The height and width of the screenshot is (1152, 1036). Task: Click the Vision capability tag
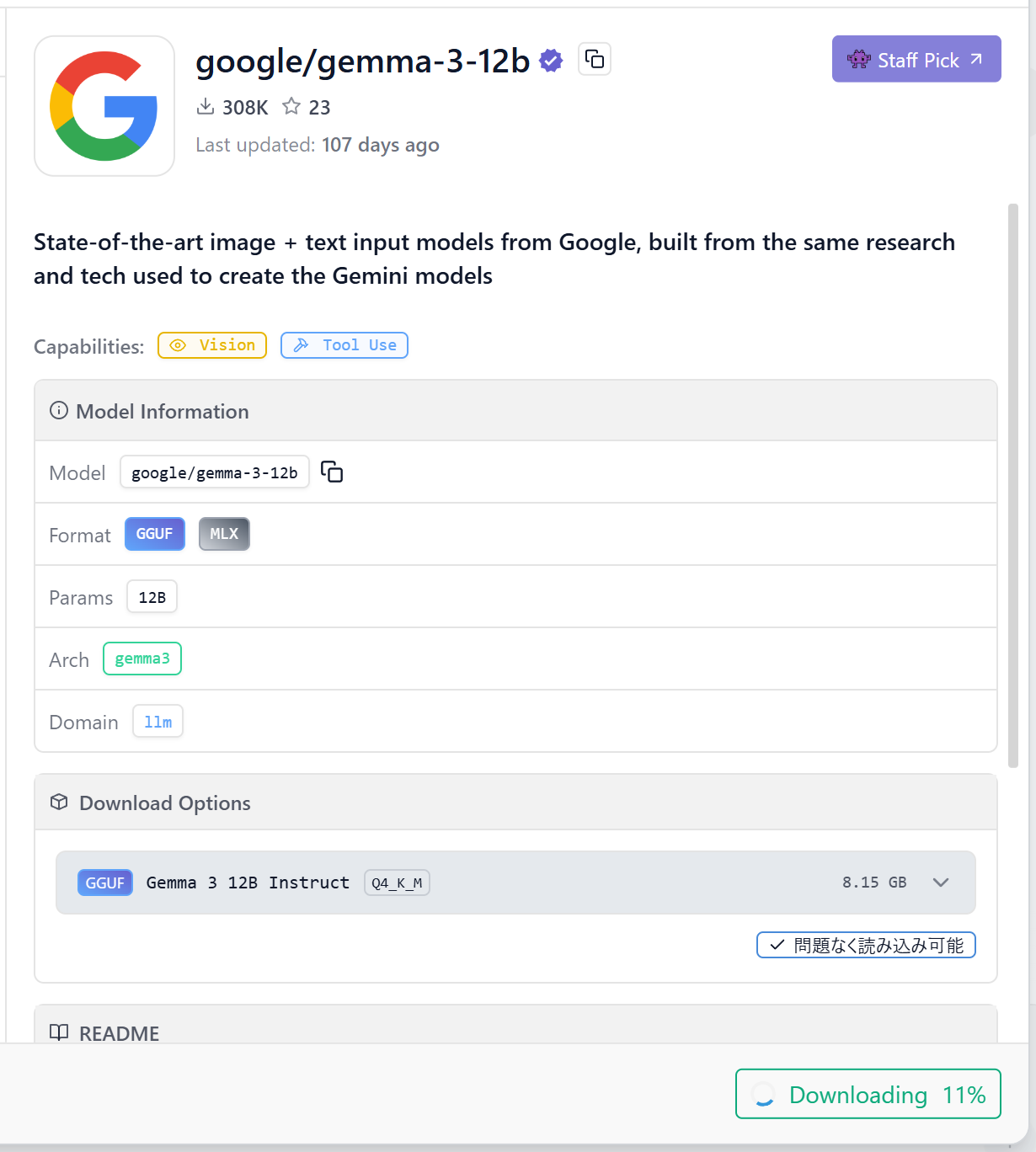212,345
